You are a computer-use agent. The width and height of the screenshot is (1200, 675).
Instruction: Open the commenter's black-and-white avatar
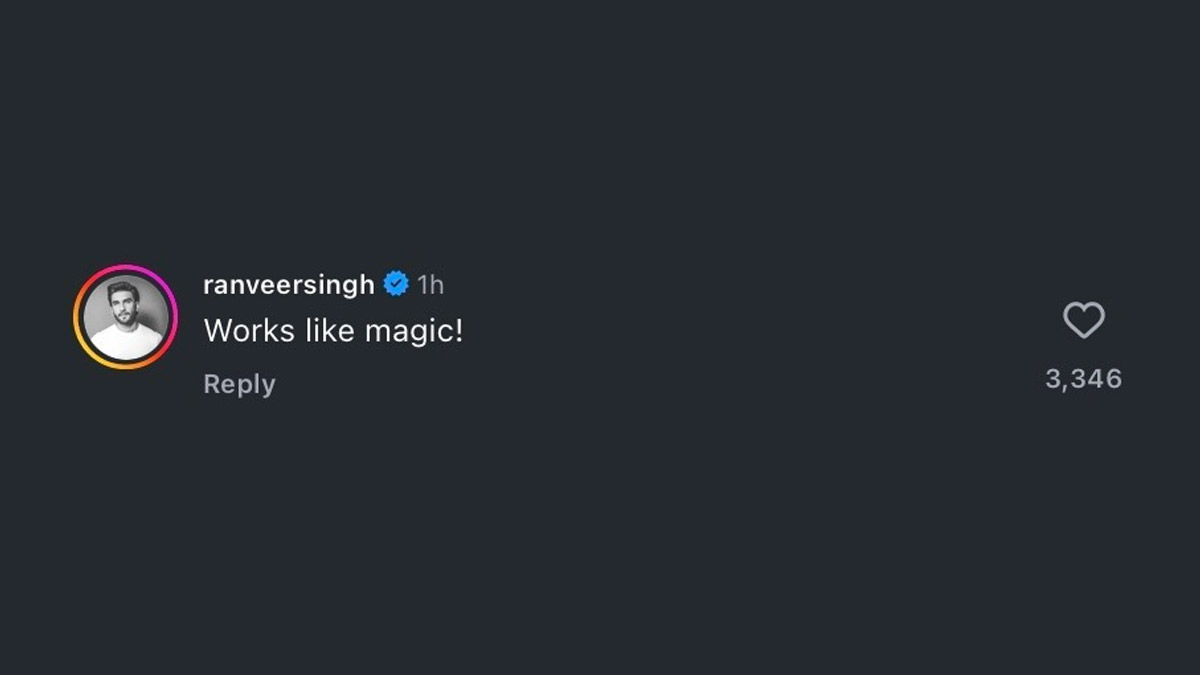[125, 317]
